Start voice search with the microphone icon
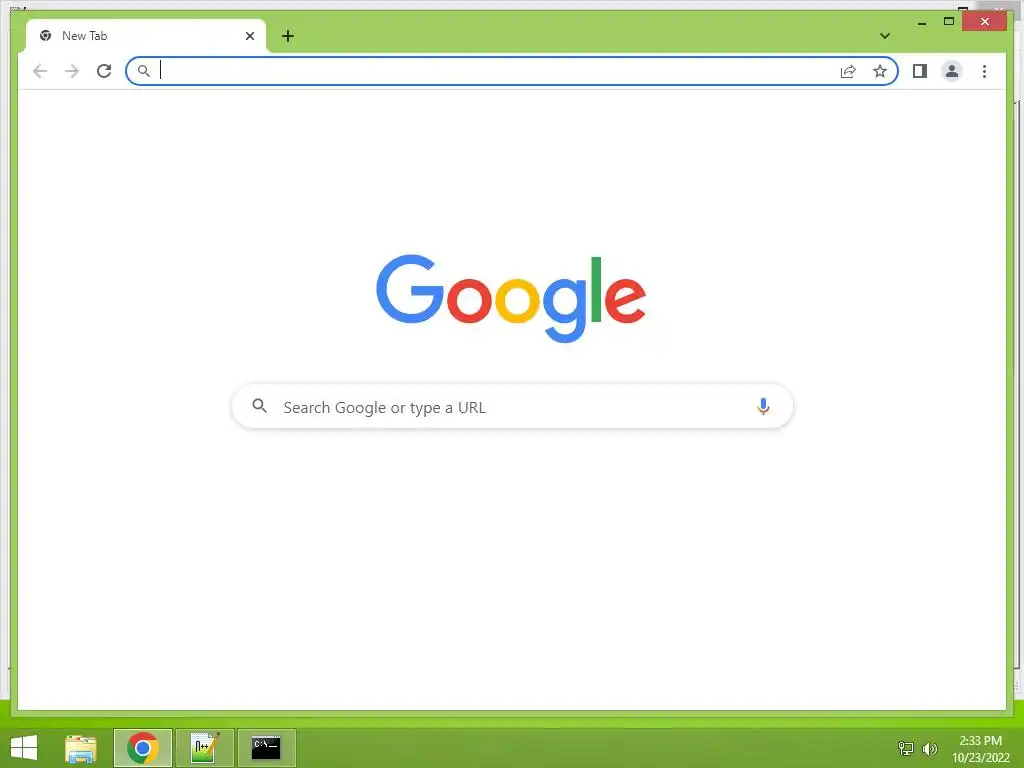 pos(763,407)
